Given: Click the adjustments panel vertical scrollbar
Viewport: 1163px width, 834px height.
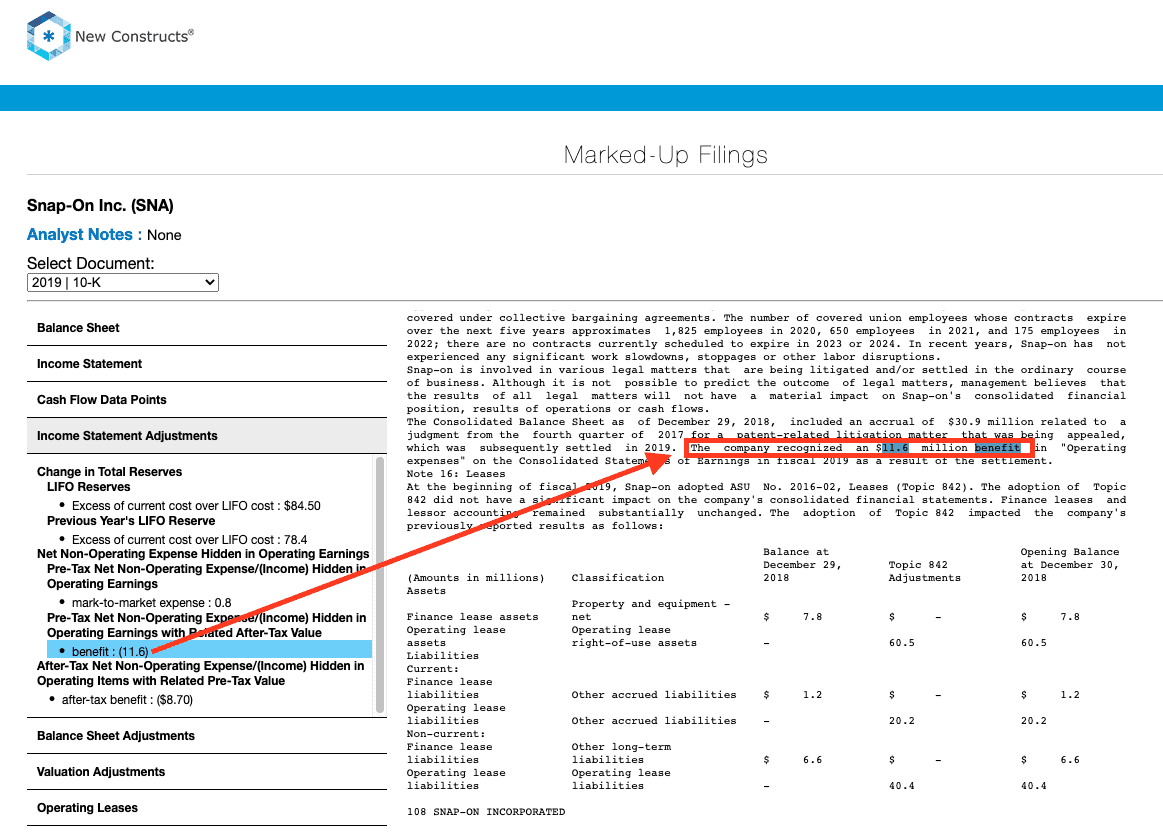Looking at the screenshot, I should (x=380, y=585).
